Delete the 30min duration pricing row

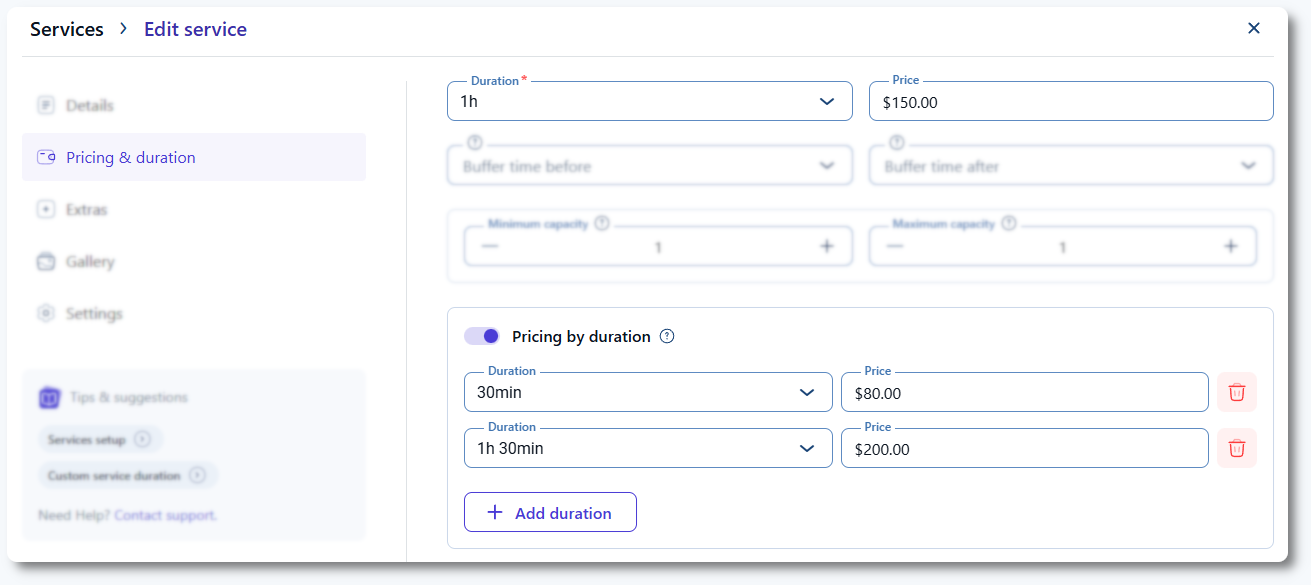coord(1236,392)
